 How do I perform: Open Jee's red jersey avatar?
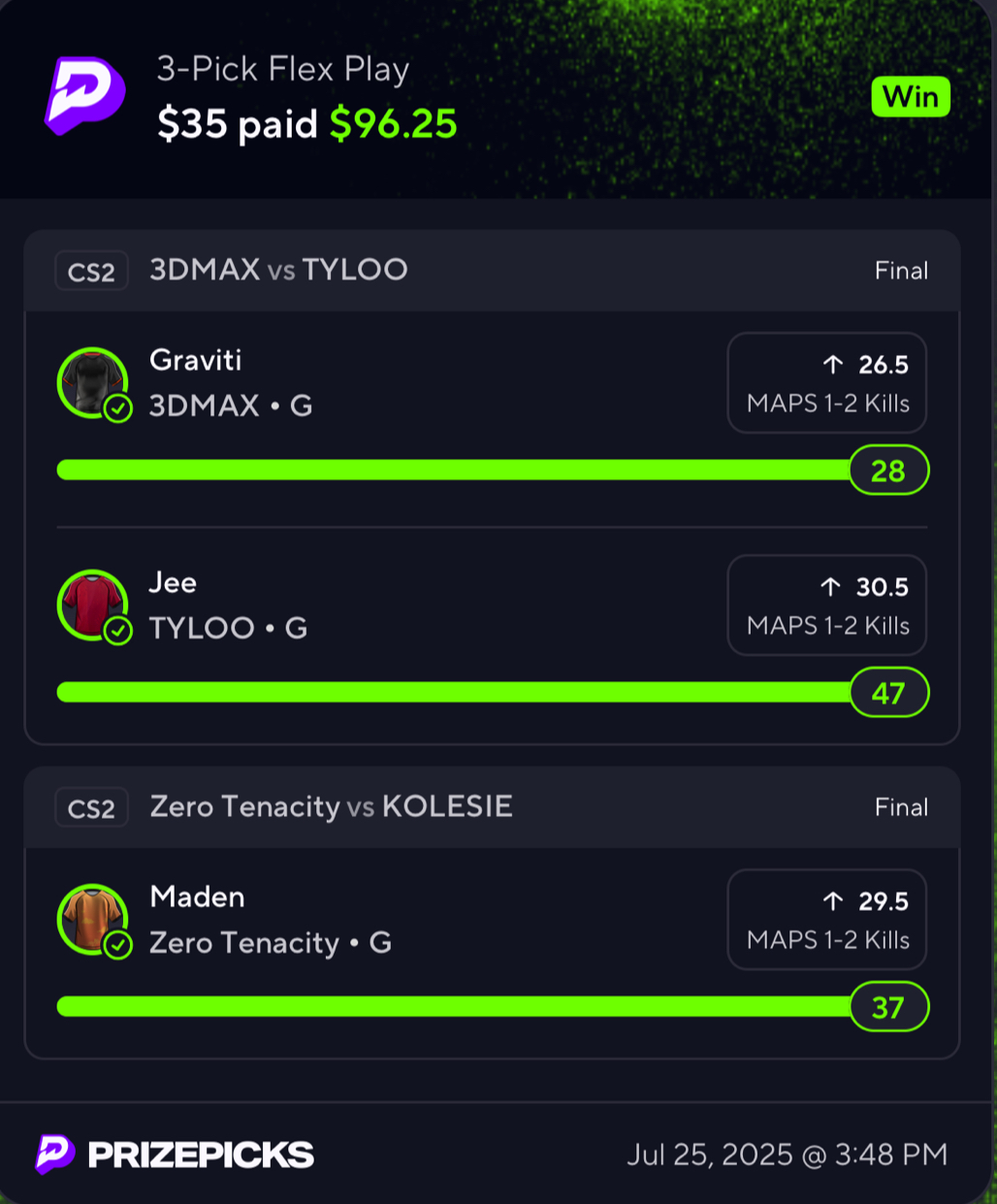tap(93, 604)
